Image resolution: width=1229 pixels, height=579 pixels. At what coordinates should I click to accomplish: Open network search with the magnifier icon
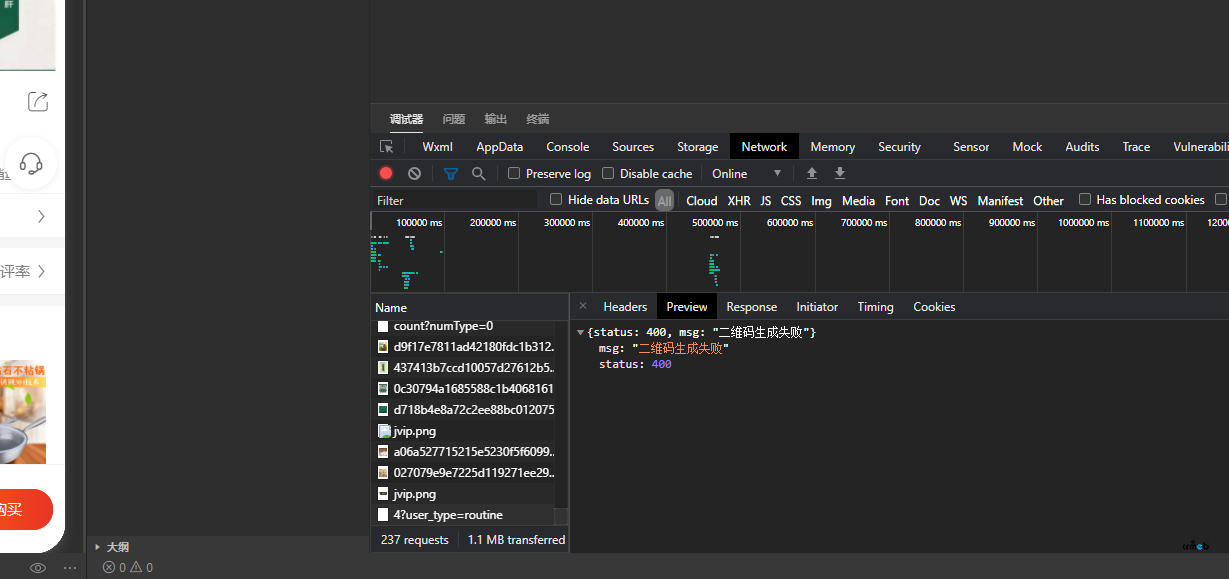point(479,173)
